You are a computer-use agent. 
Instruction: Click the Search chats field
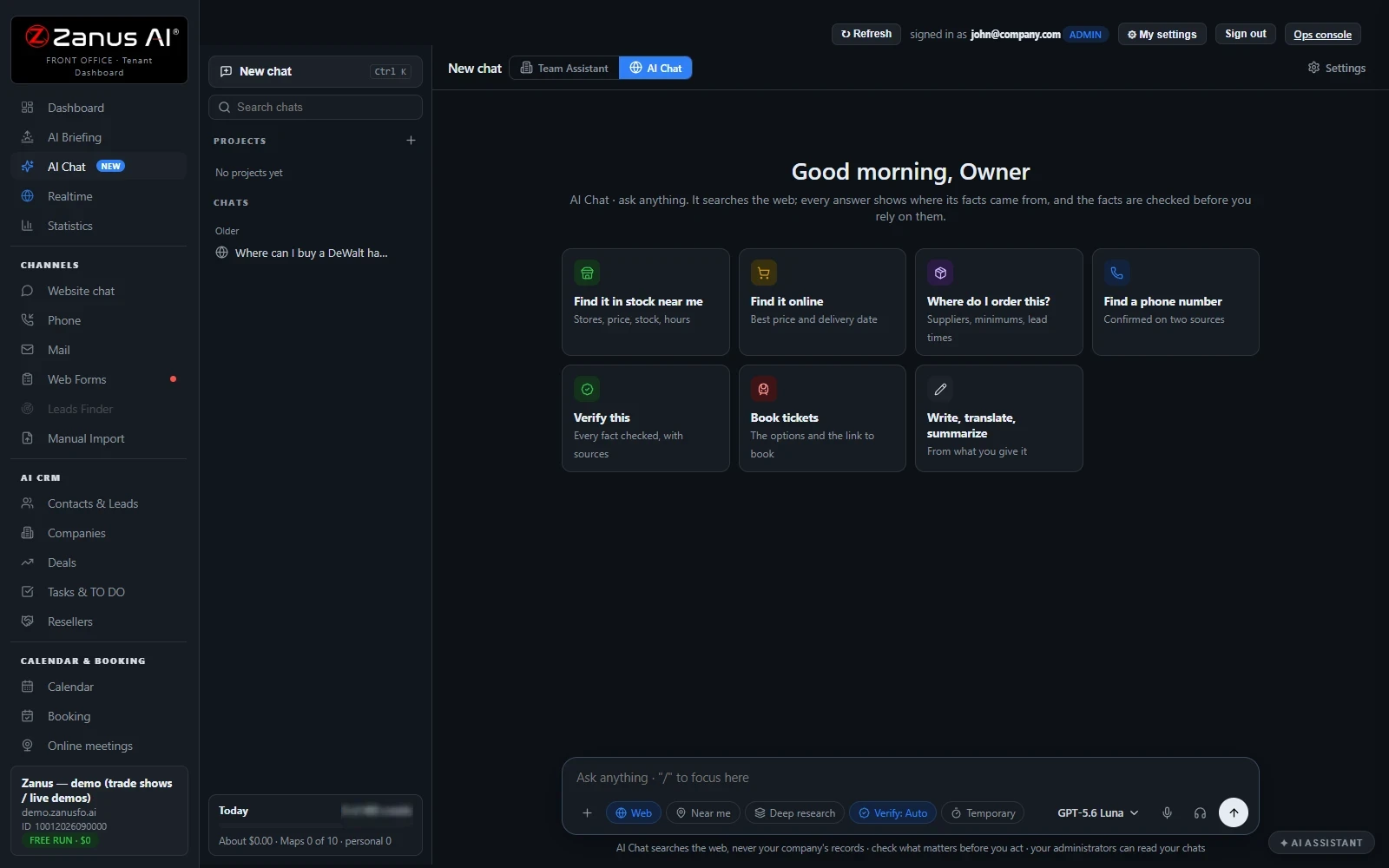315,107
